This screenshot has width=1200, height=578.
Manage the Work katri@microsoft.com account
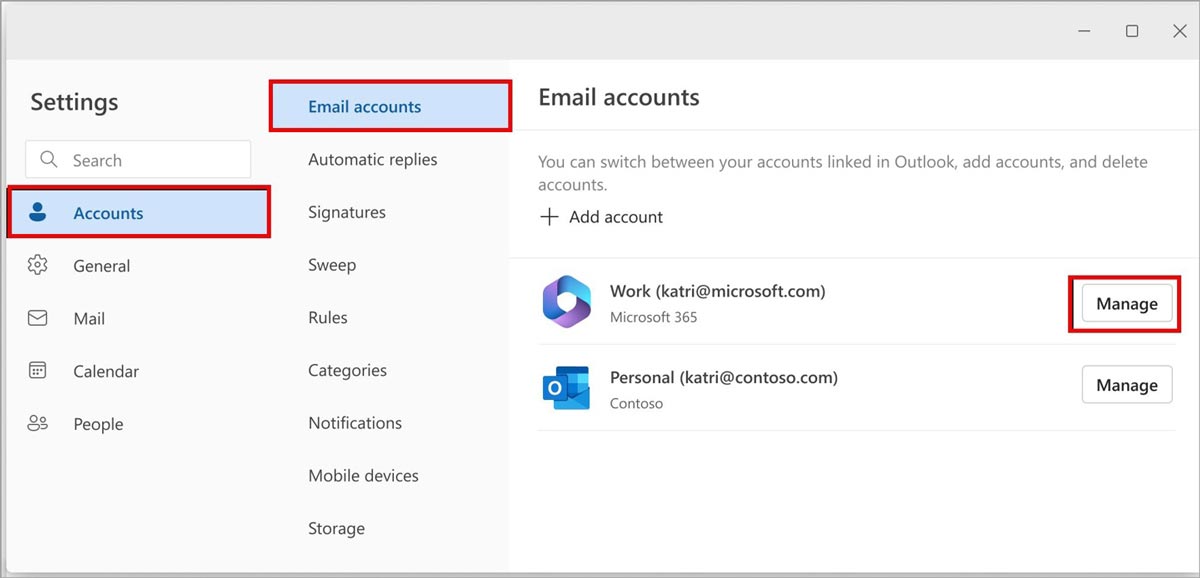[1126, 304]
